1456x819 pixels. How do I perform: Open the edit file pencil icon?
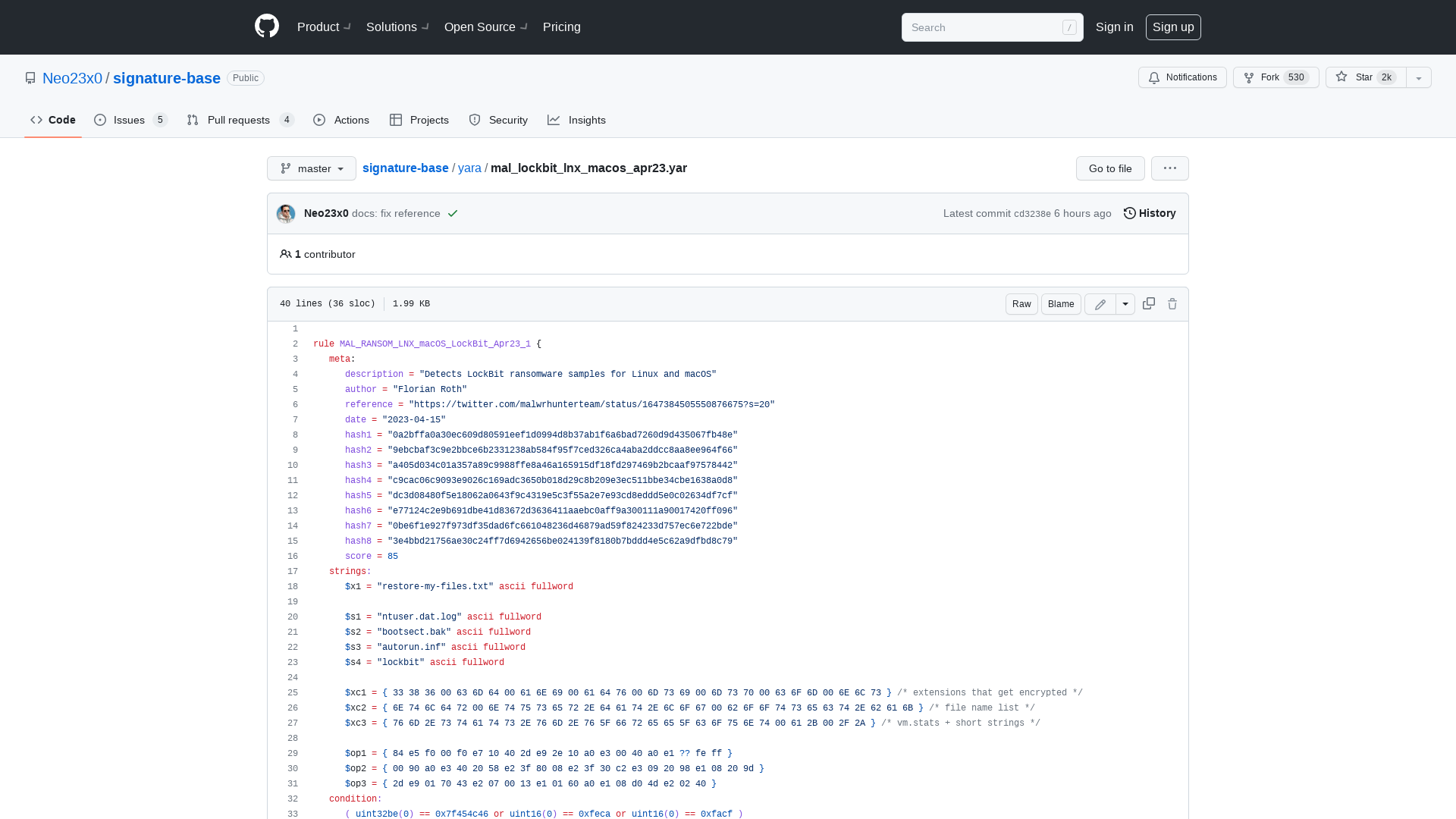point(1100,304)
